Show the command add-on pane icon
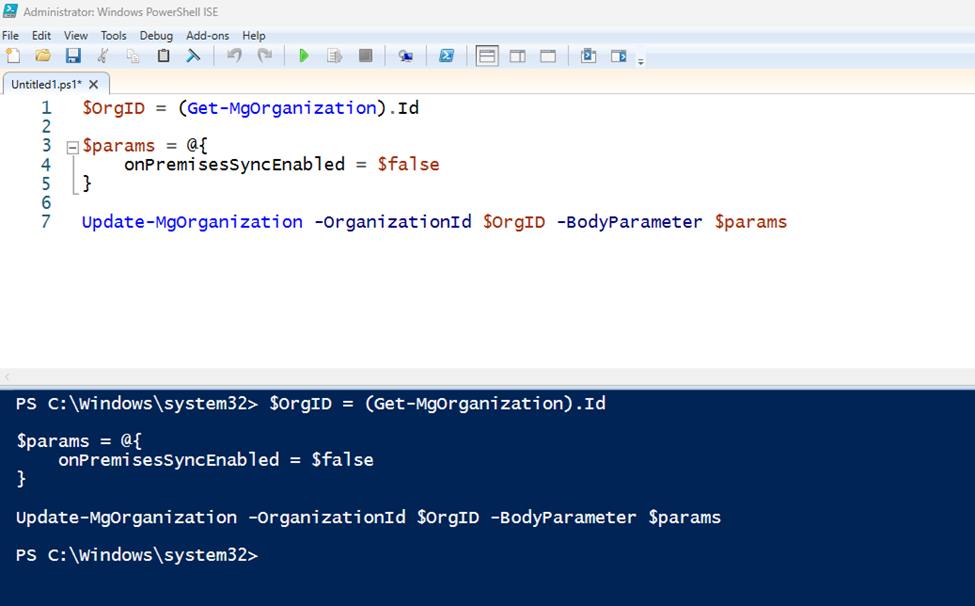The height and width of the screenshot is (606, 975). (x=618, y=56)
